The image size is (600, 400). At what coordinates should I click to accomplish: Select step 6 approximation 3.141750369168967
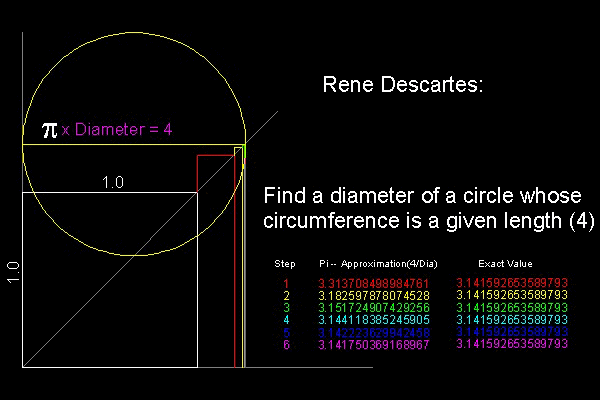(x=373, y=344)
